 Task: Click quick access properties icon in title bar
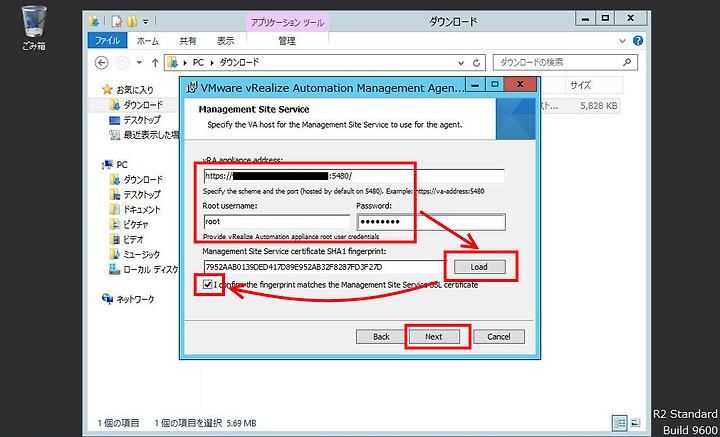point(117,21)
